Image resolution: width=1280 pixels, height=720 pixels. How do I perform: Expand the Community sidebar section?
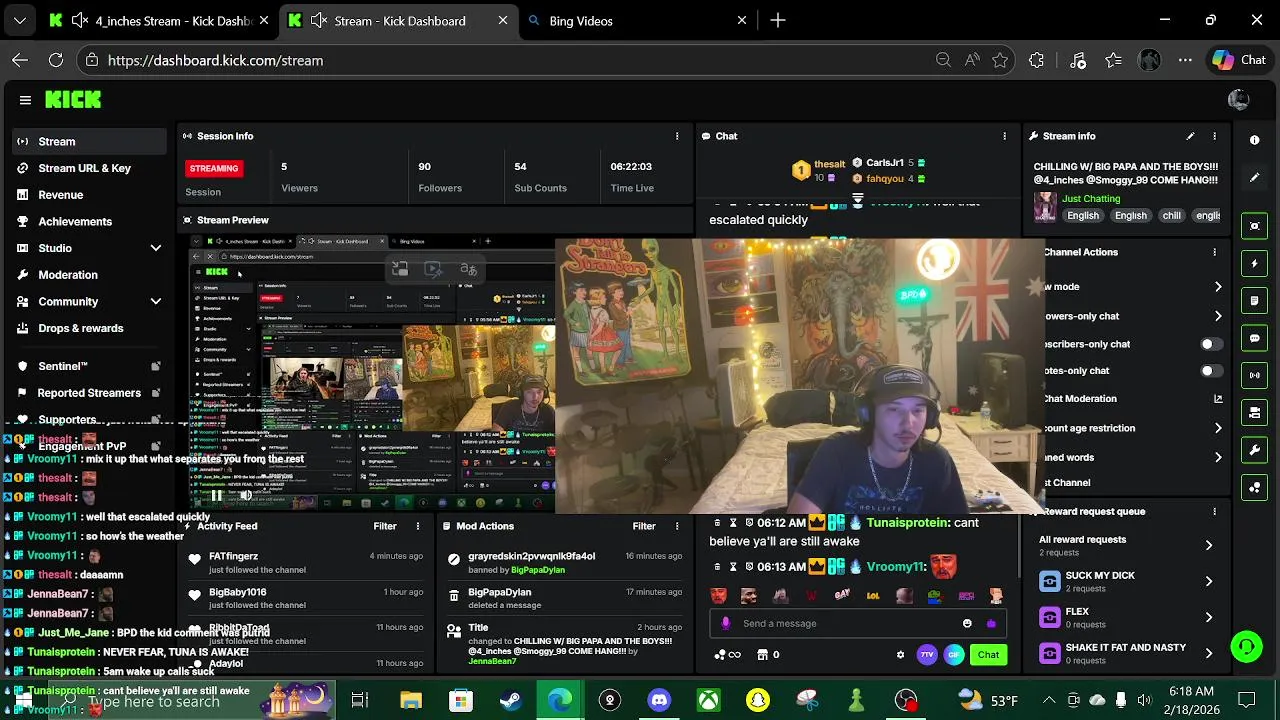click(156, 301)
